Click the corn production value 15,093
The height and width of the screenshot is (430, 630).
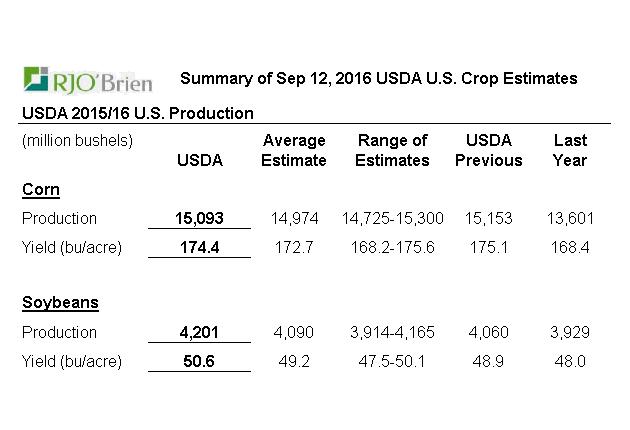click(x=199, y=218)
